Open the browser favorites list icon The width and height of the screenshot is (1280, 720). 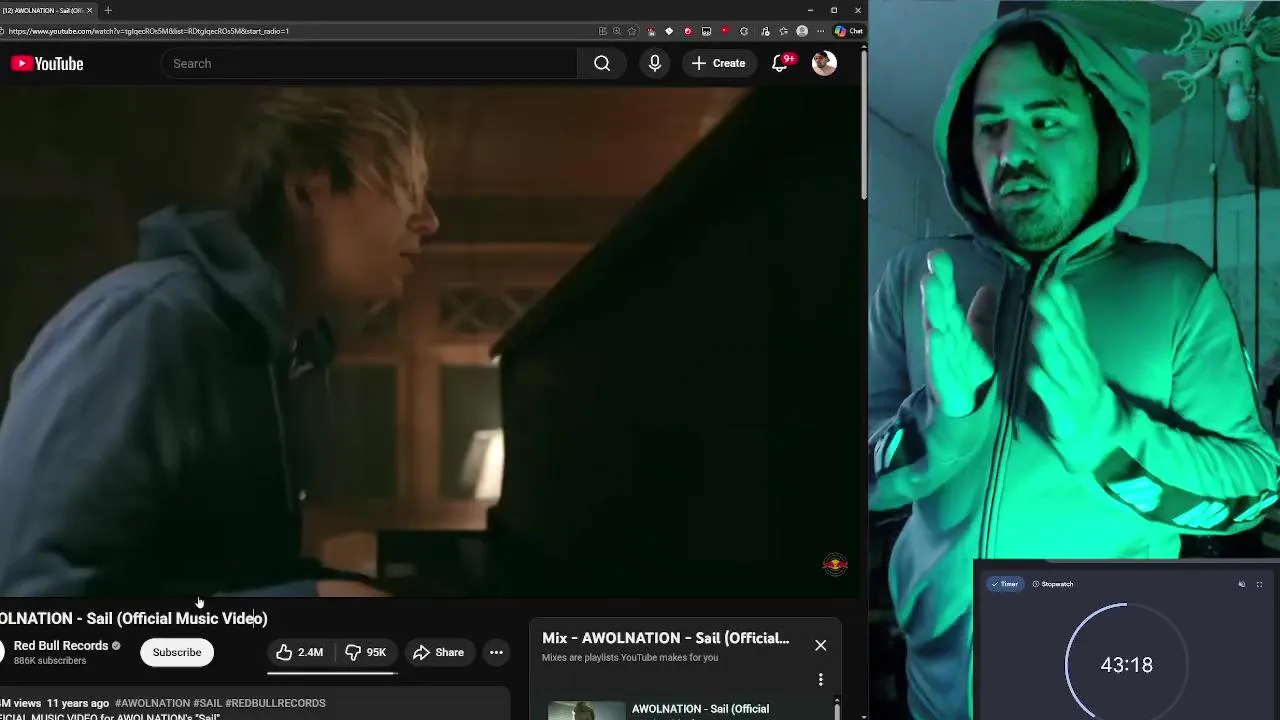tap(784, 31)
